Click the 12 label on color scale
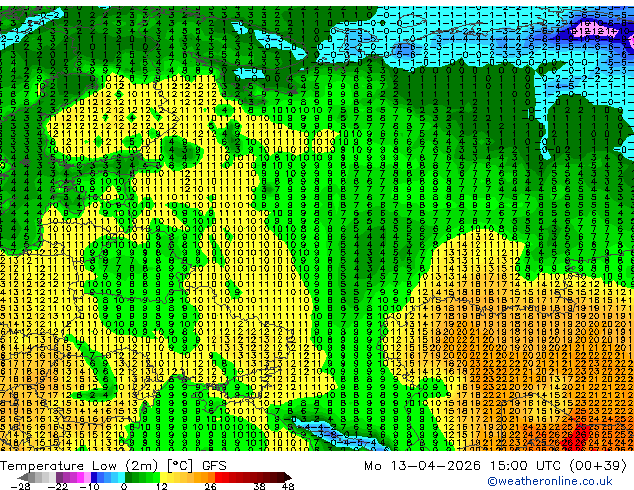634x490 pixels. (x=162, y=486)
